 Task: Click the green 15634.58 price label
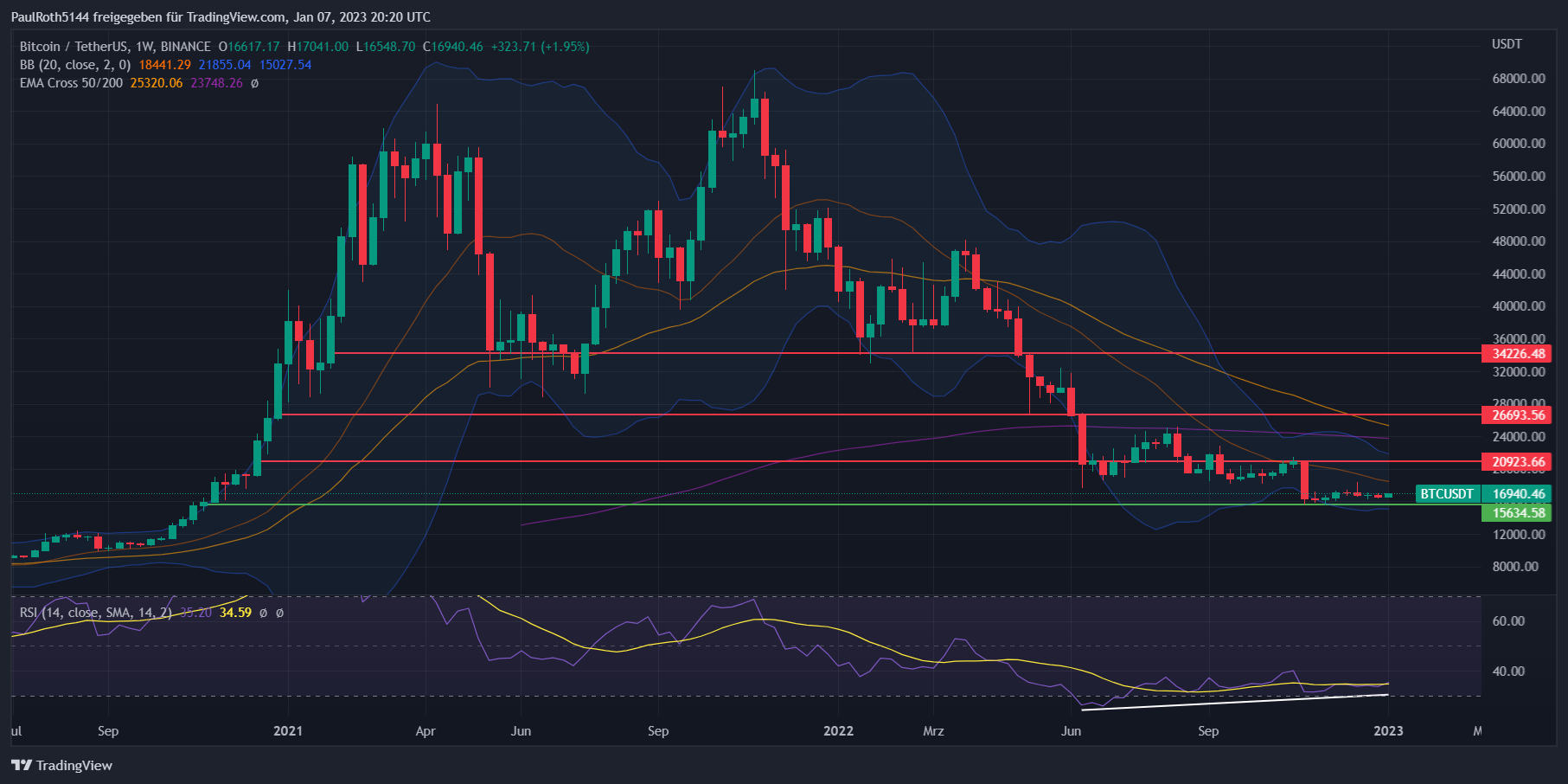click(x=1517, y=512)
